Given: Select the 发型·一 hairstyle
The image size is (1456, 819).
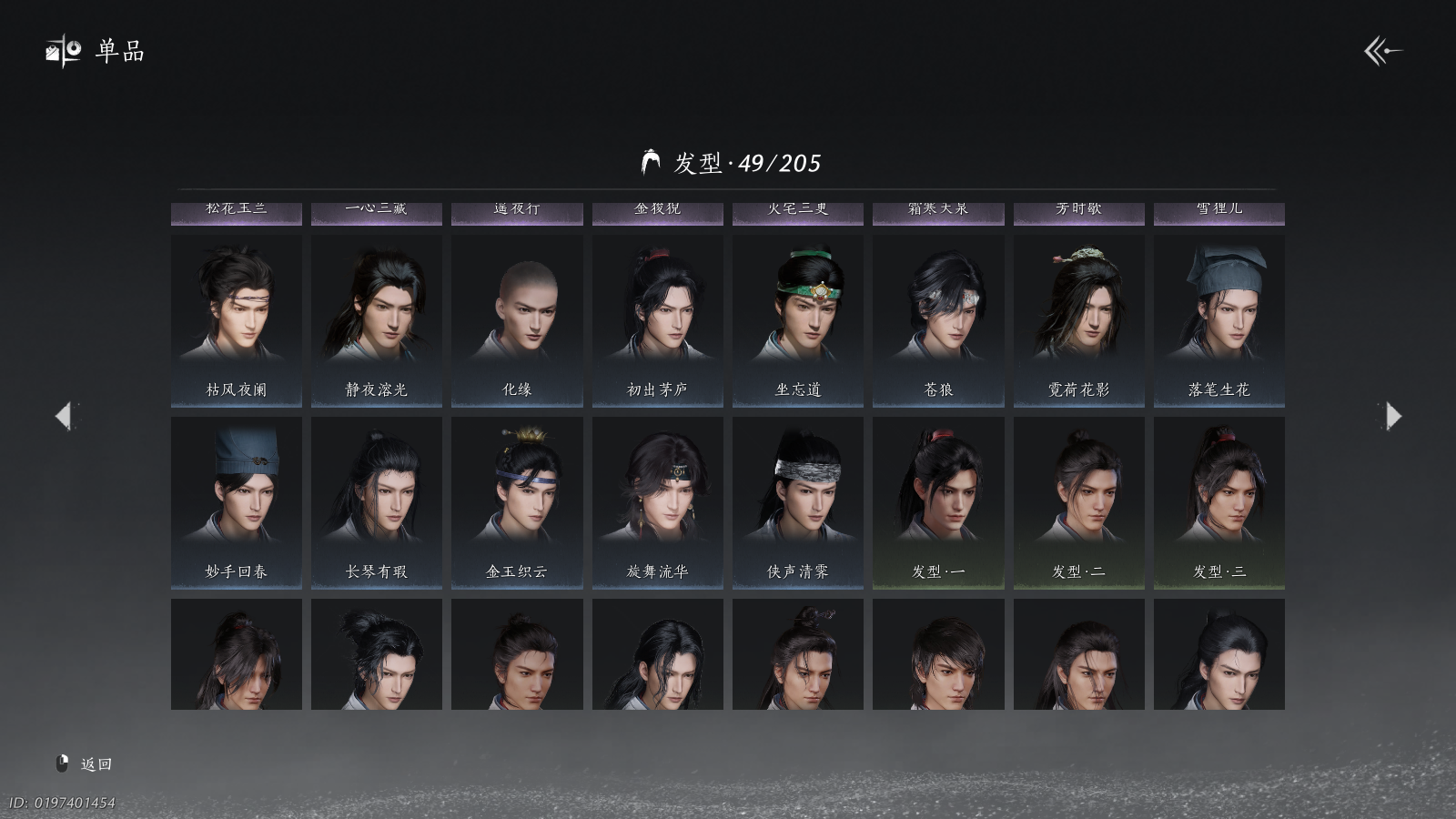Looking at the screenshot, I should click(938, 502).
